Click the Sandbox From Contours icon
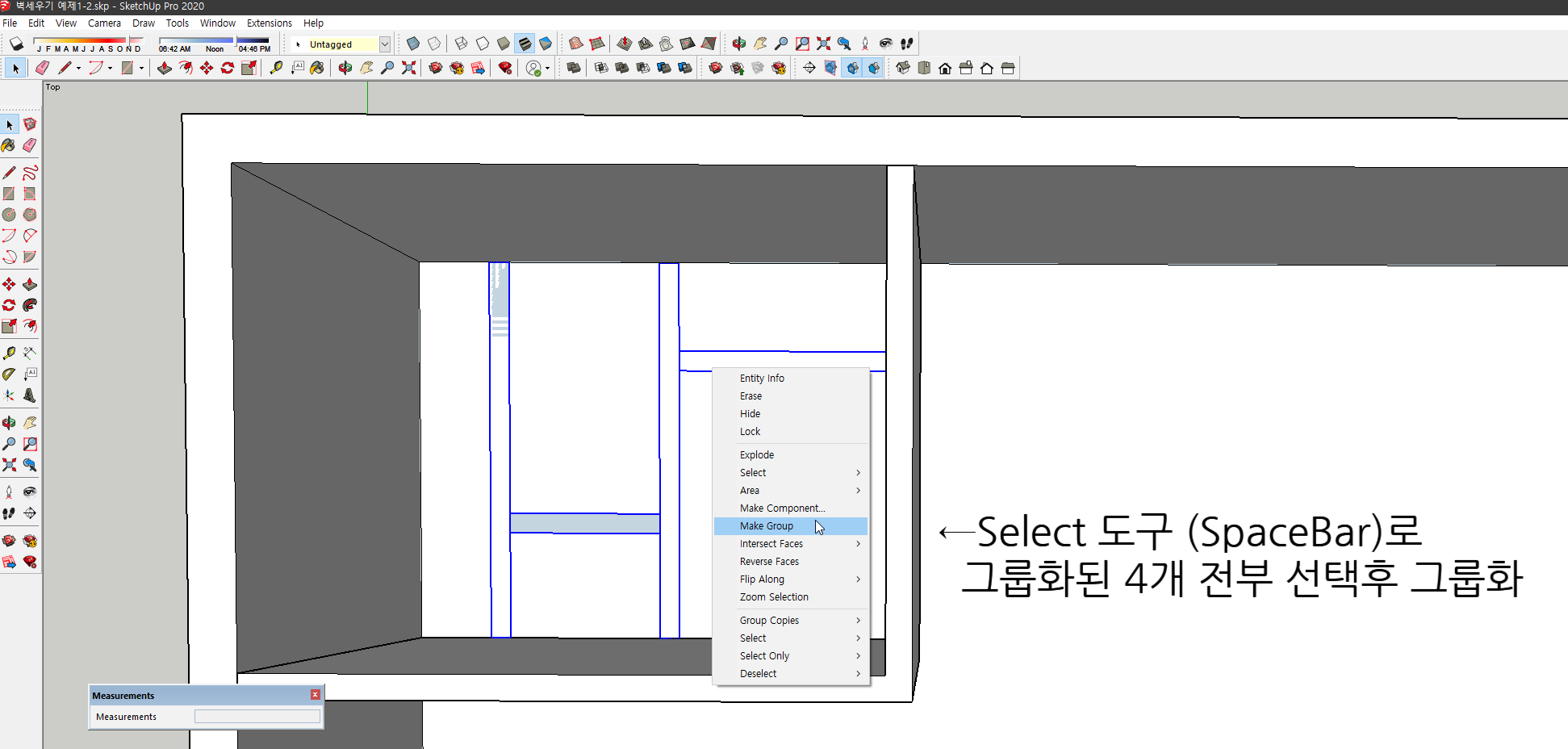 point(576,44)
